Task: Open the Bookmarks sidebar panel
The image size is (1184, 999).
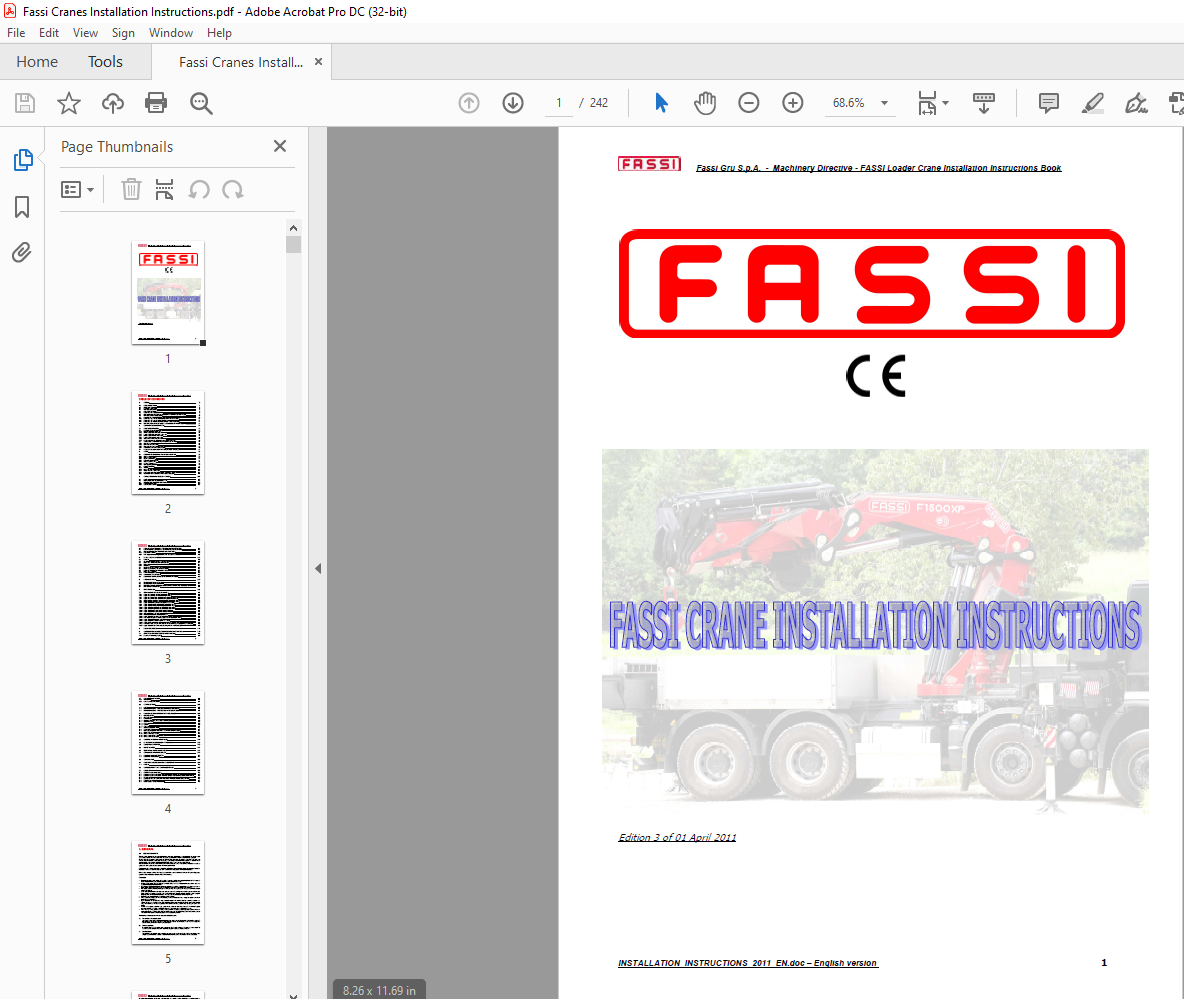Action: point(22,207)
